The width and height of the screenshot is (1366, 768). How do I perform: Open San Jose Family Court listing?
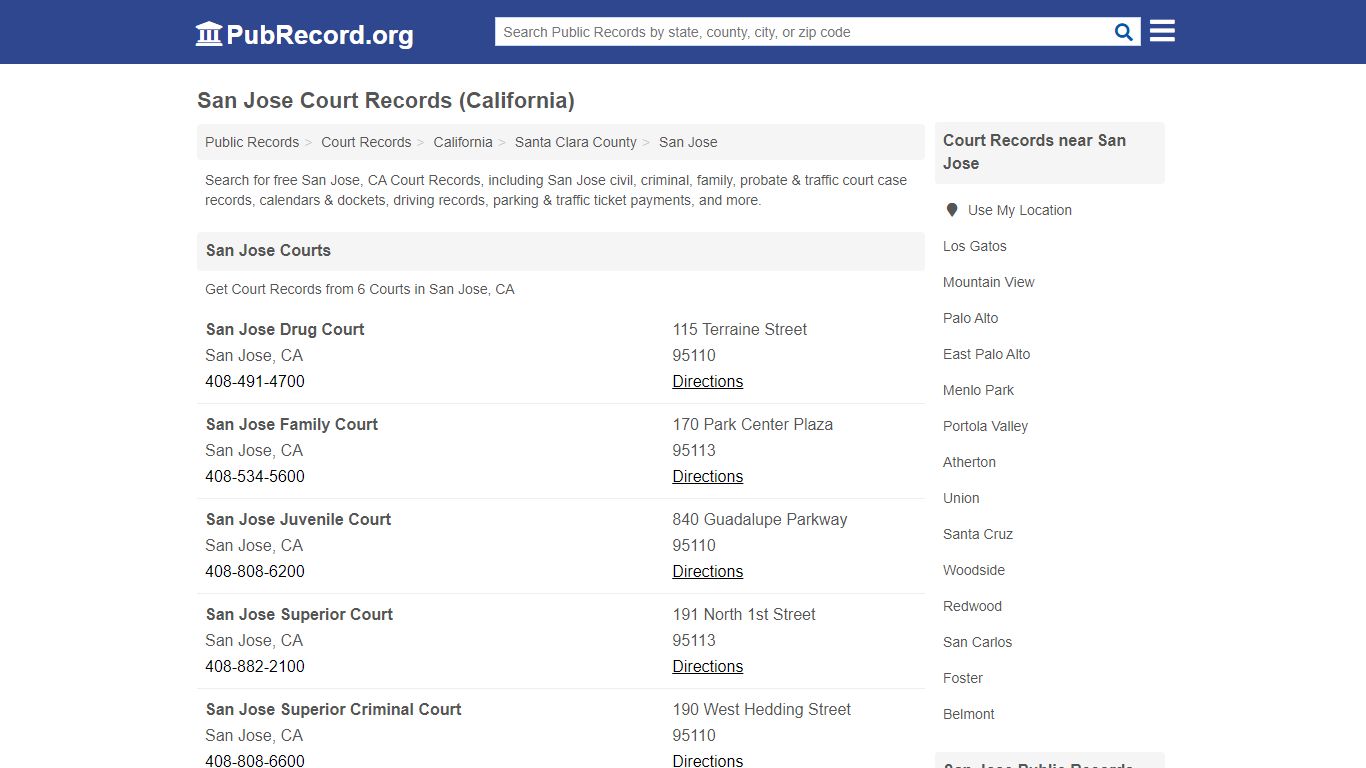pos(292,424)
